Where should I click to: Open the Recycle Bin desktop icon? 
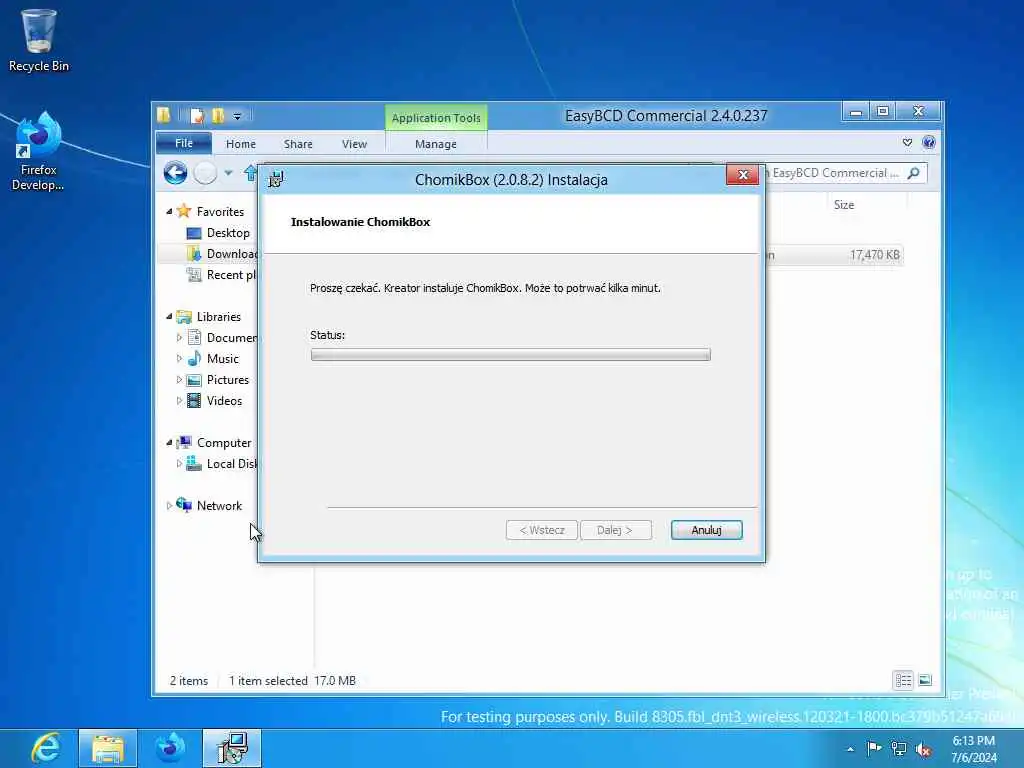pyautogui.click(x=39, y=40)
